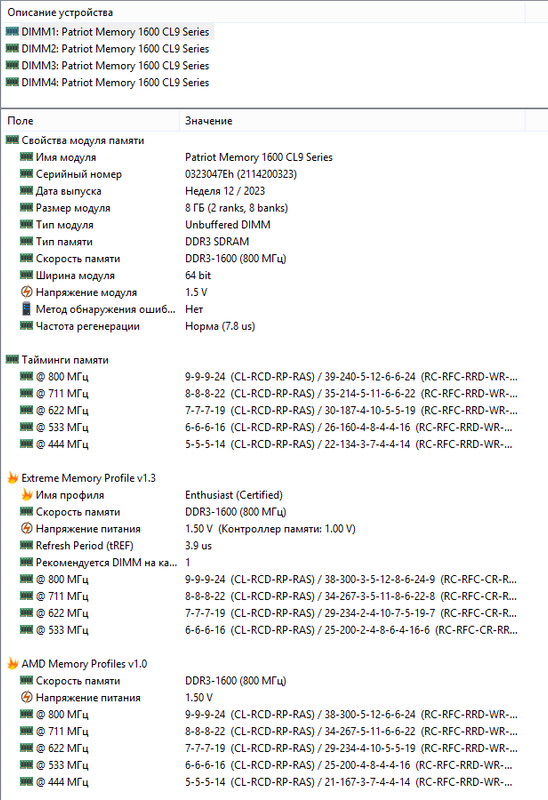This screenshot has height=800, width=548.
Task: Click the DIMM4 memory chip icon
Action: pyautogui.click(x=12, y=82)
